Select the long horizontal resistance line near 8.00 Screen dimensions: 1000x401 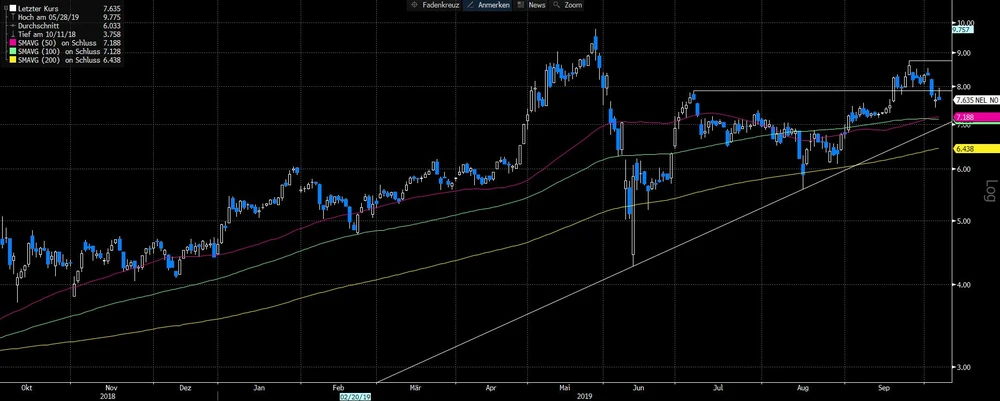coord(800,92)
